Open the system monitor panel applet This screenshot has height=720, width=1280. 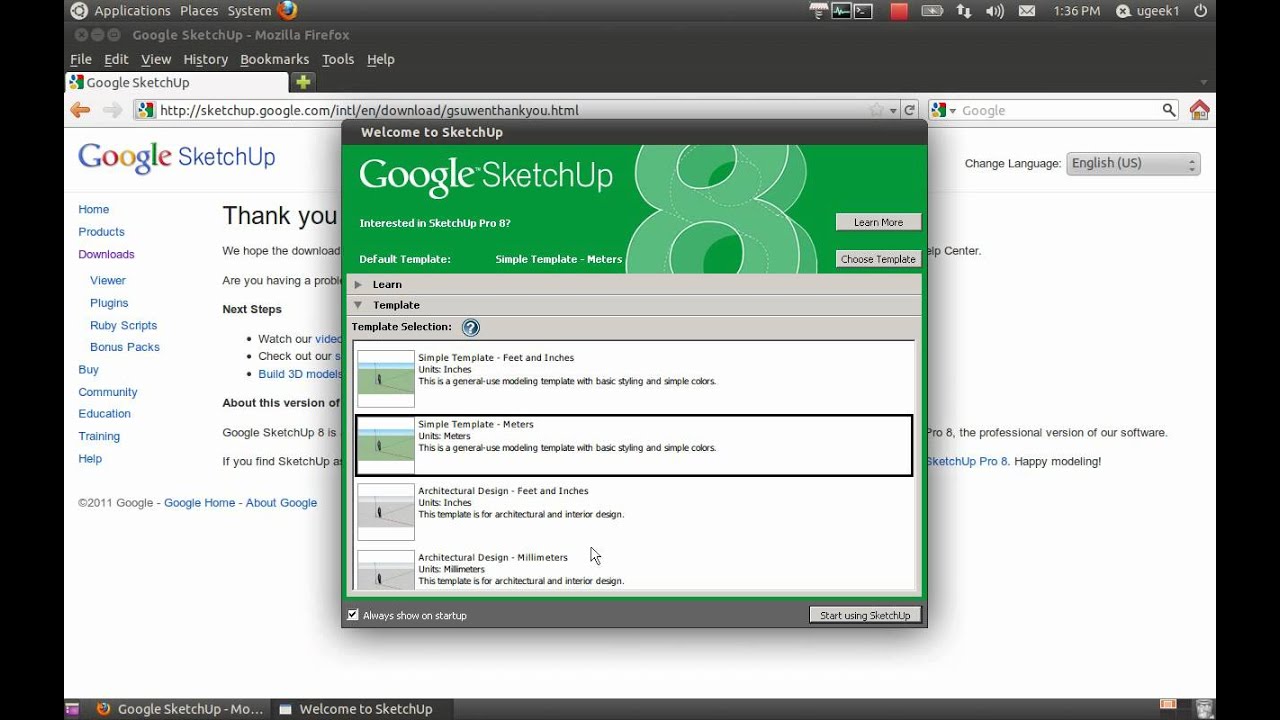tap(841, 11)
